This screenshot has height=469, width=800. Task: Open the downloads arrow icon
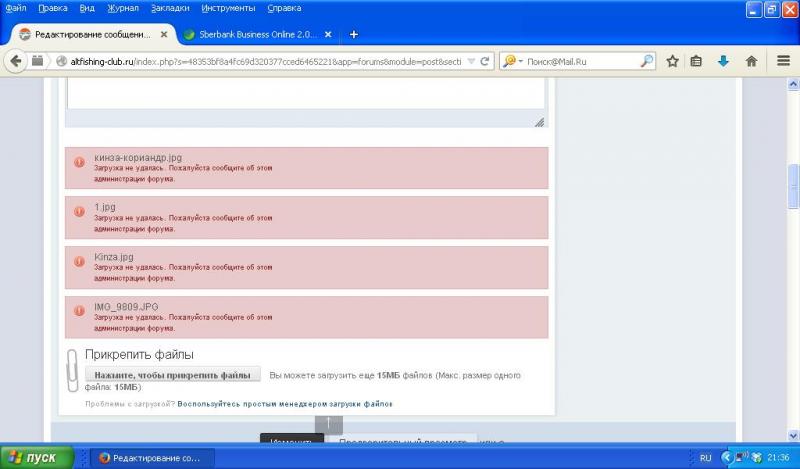tap(723, 60)
